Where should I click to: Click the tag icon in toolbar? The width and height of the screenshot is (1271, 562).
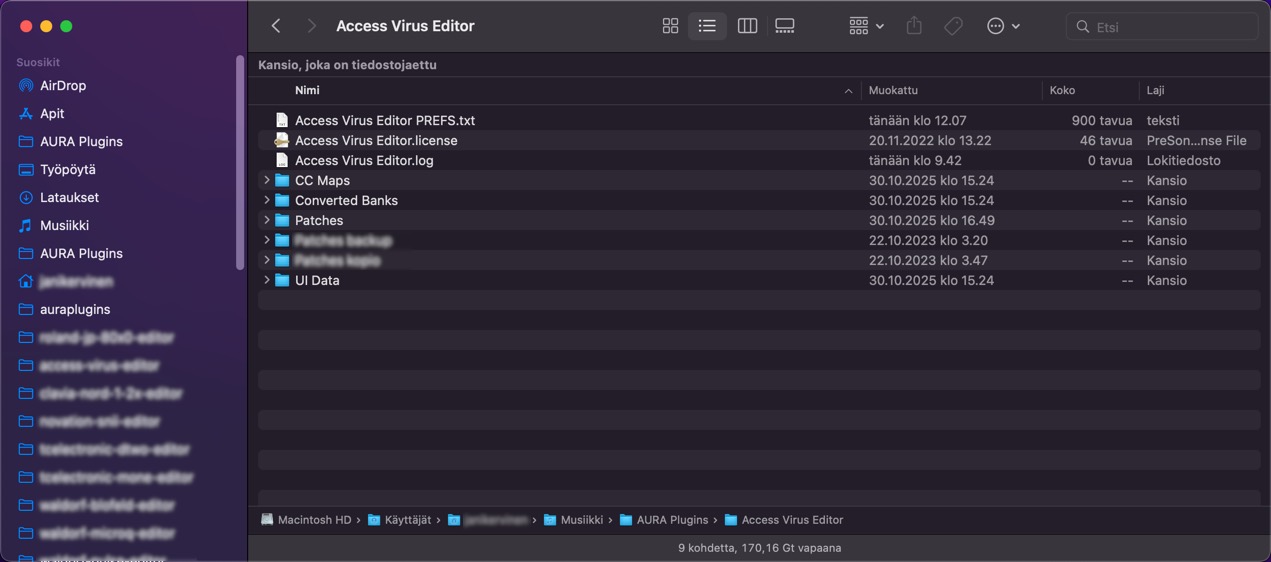tap(953, 26)
